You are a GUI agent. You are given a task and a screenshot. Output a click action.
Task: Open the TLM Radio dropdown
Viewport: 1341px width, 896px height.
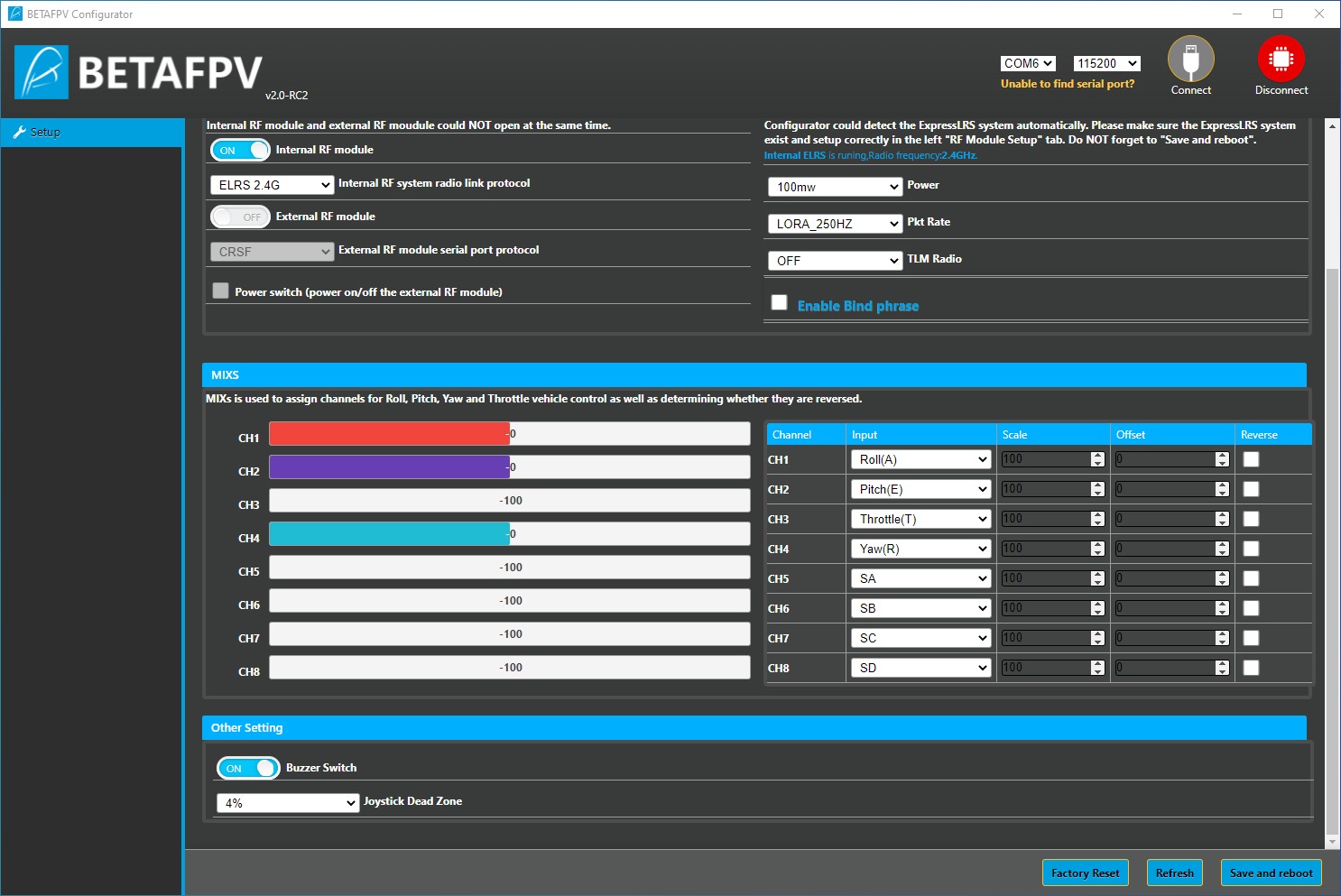pyautogui.click(x=835, y=261)
